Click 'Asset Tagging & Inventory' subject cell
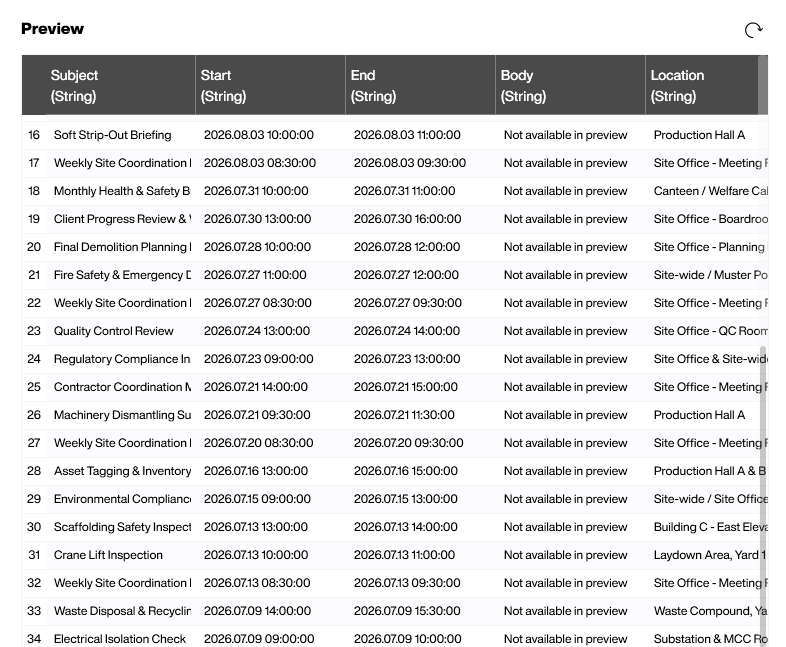Viewport: 786px width, 647px height. pos(122,472)
